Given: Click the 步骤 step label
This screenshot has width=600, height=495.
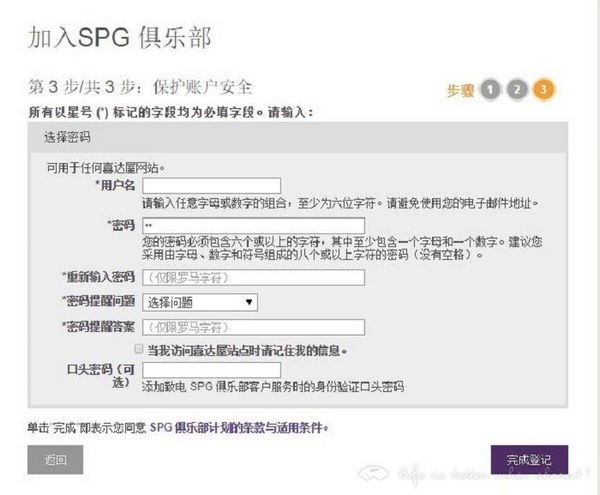Looking at the screenshot, I should point(460,91).
